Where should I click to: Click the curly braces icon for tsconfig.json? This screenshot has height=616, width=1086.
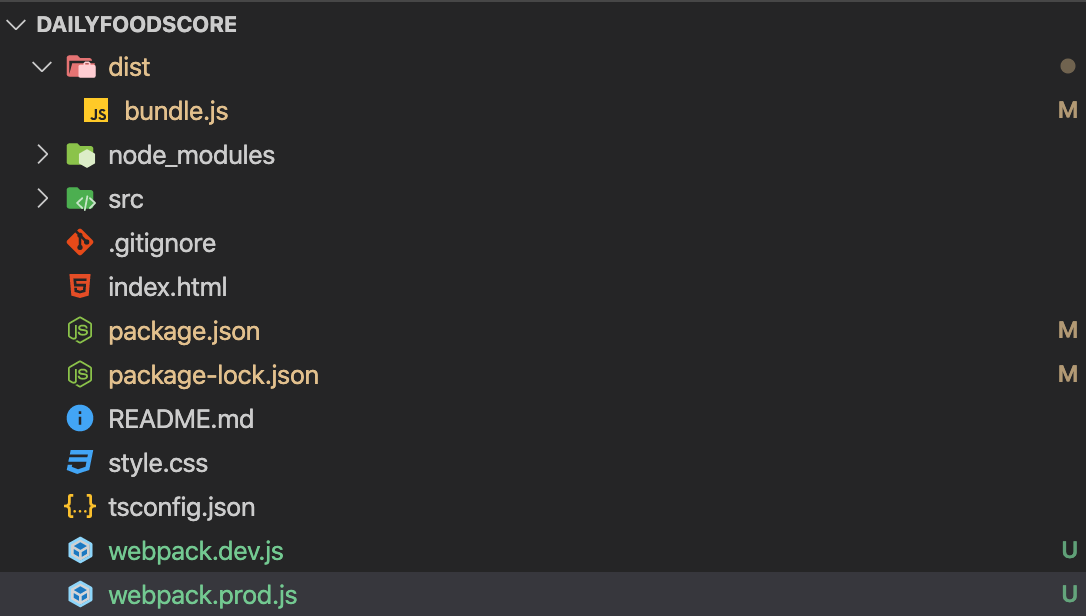click(80, 507)
